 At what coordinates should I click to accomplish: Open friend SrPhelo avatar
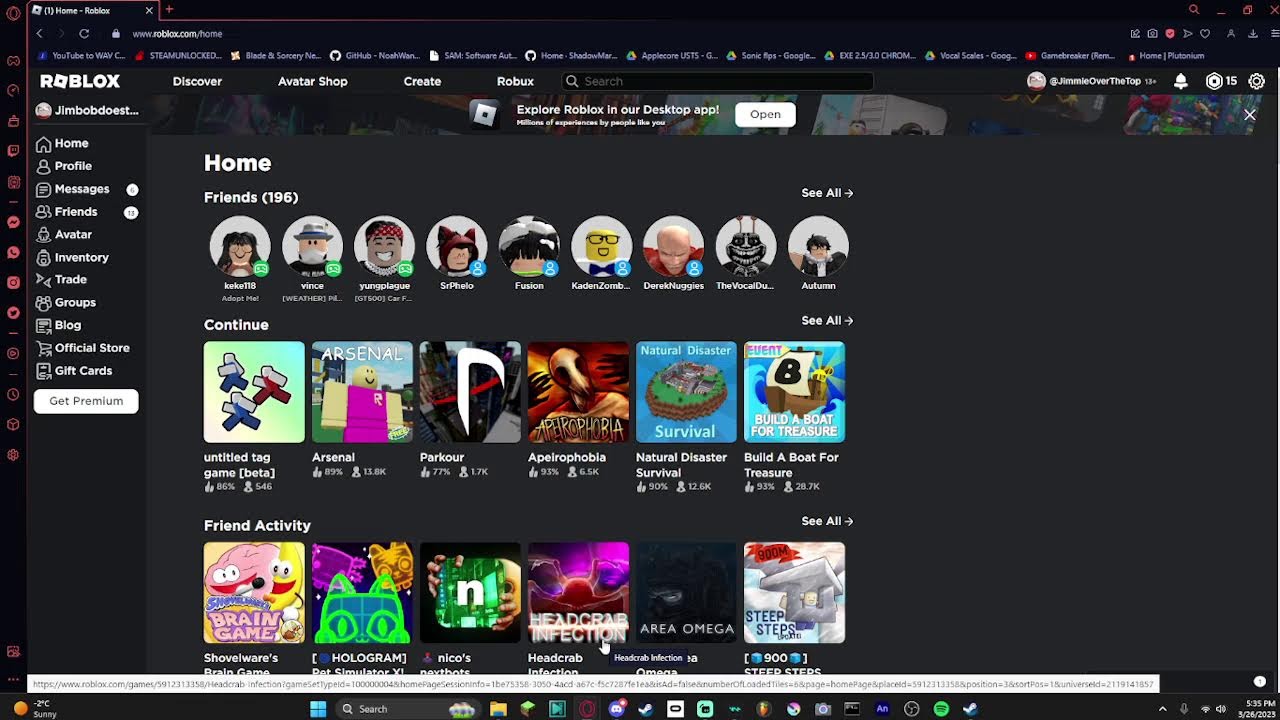(457, 246)
